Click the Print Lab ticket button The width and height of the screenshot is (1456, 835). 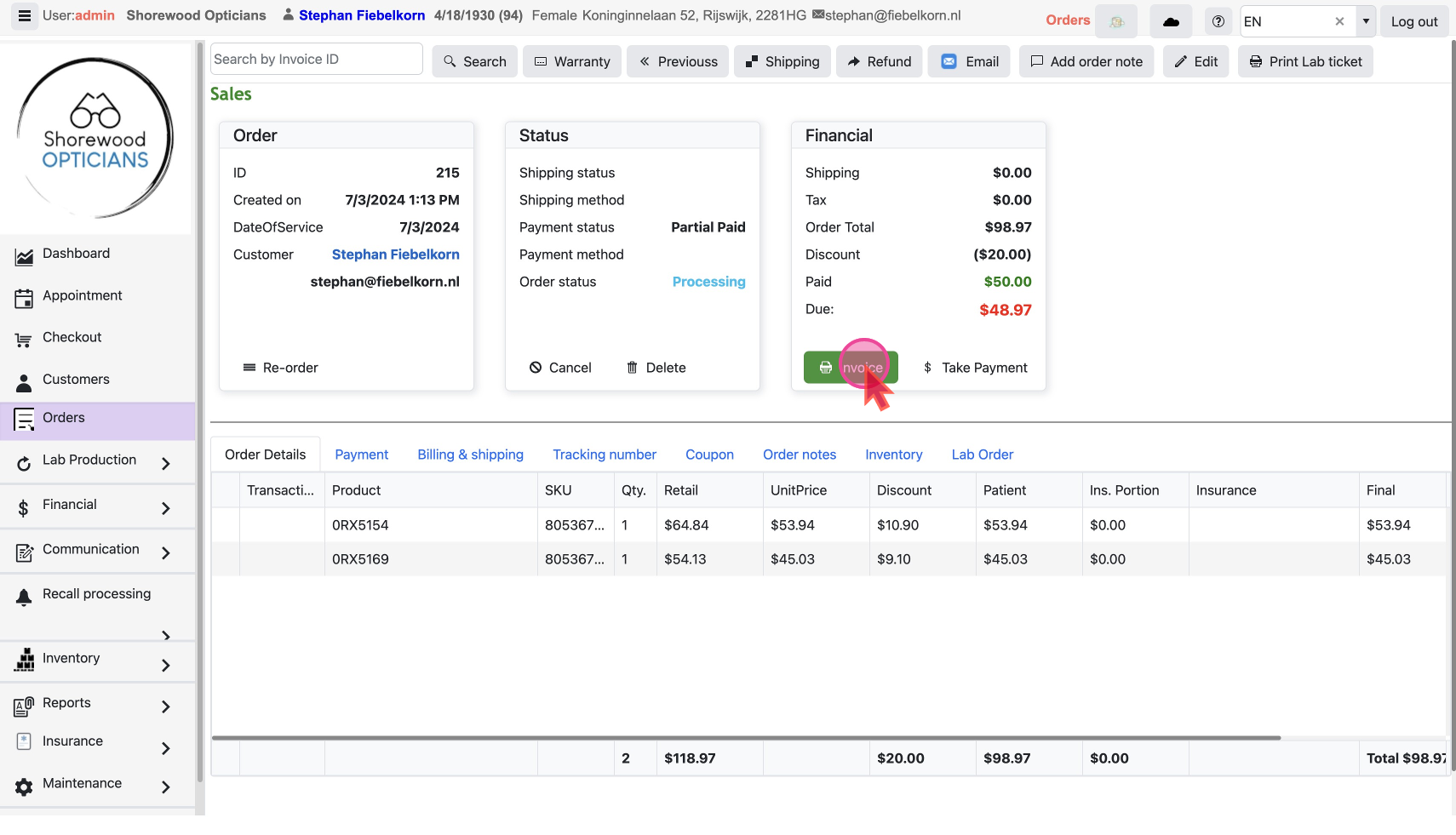tap(1305, 61)
